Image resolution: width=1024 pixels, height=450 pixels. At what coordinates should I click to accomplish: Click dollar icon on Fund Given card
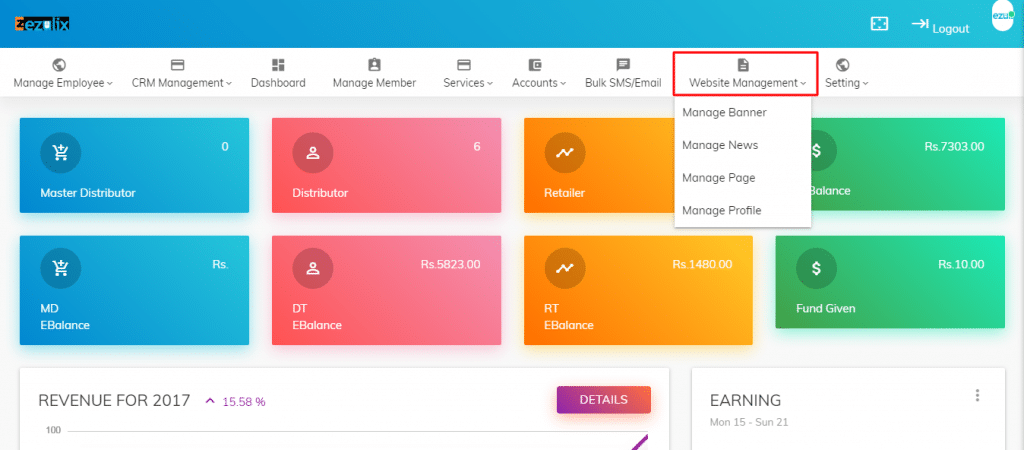pyautogui.click(x=816, y=268)
